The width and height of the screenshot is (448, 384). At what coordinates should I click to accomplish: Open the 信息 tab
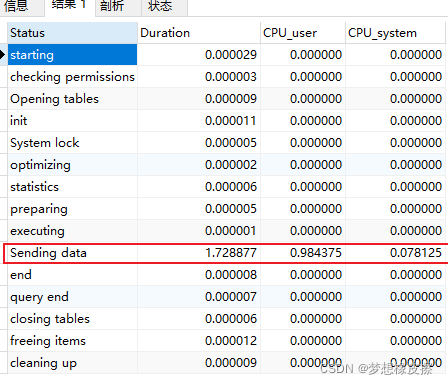click(22, 7)
